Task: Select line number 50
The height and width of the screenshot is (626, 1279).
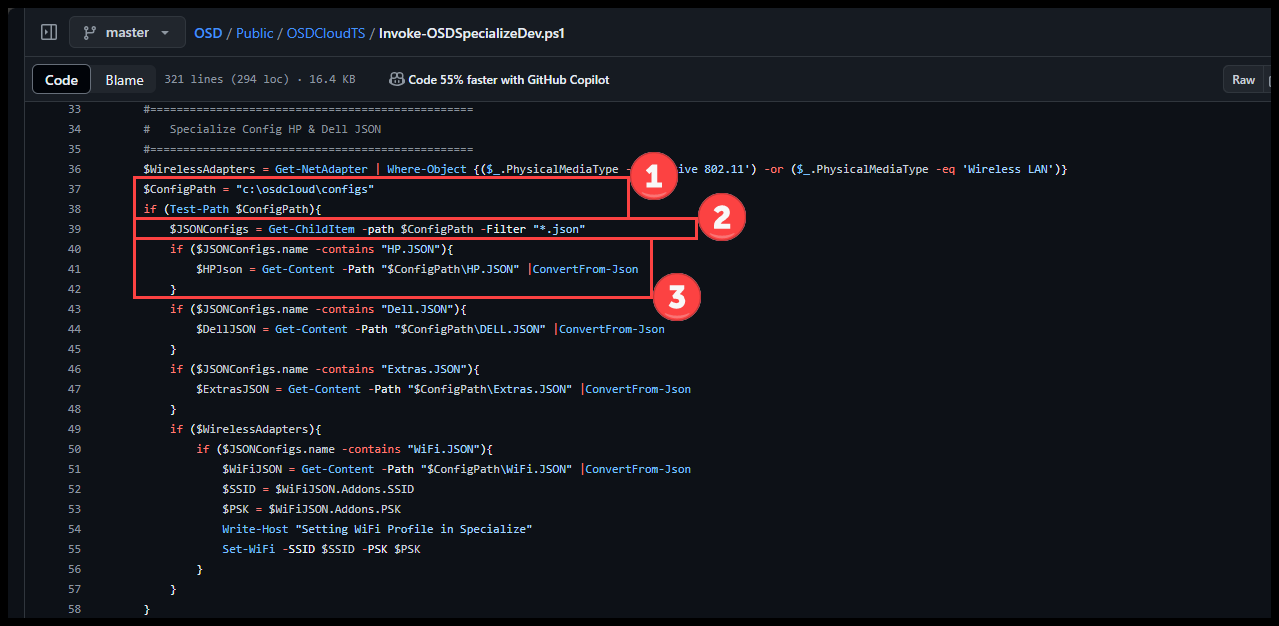Action: click(x=74, y=448)
